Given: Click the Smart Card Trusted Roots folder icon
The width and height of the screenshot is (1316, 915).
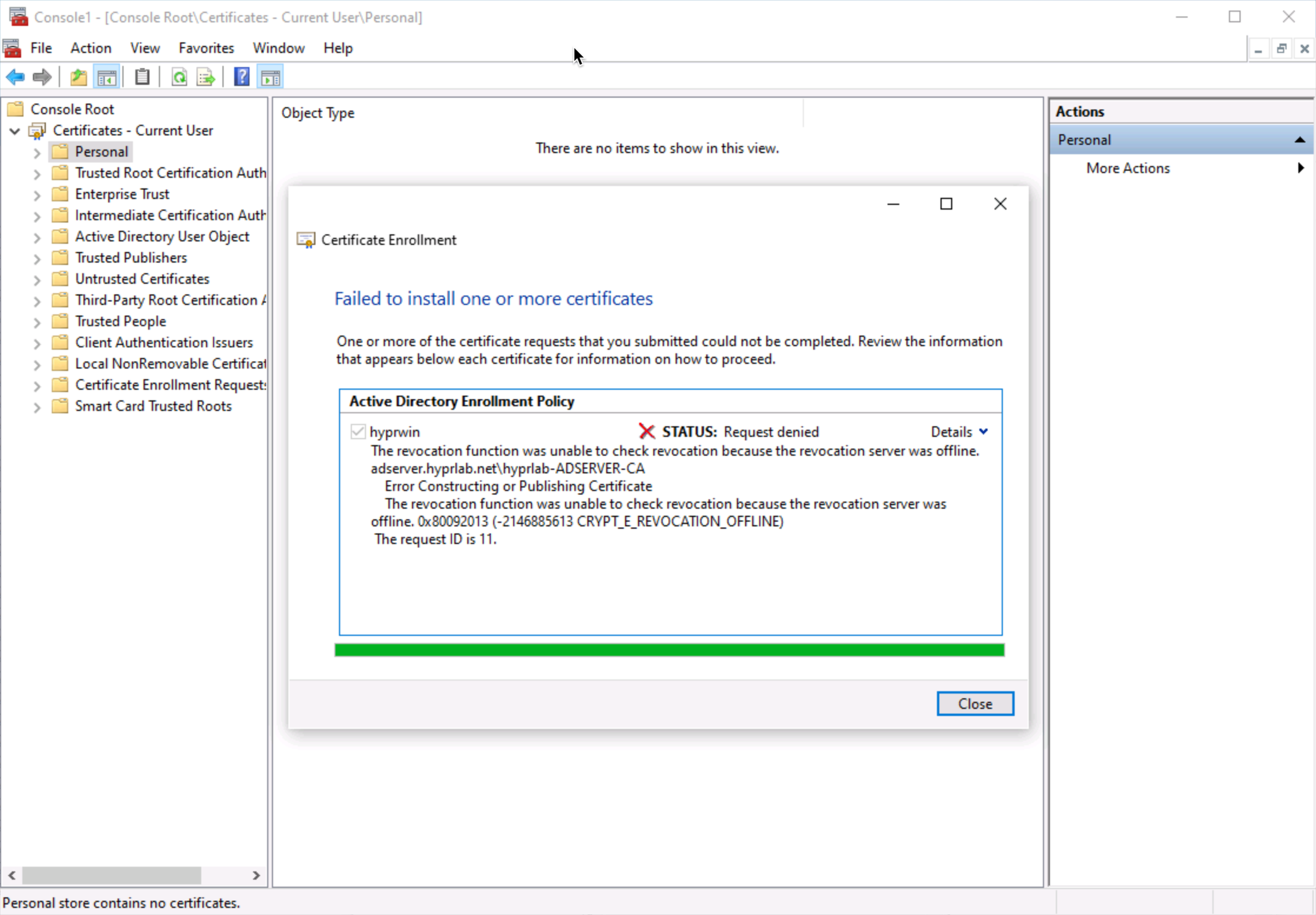Looking at the screenshot, I should [x=60, y=406].
